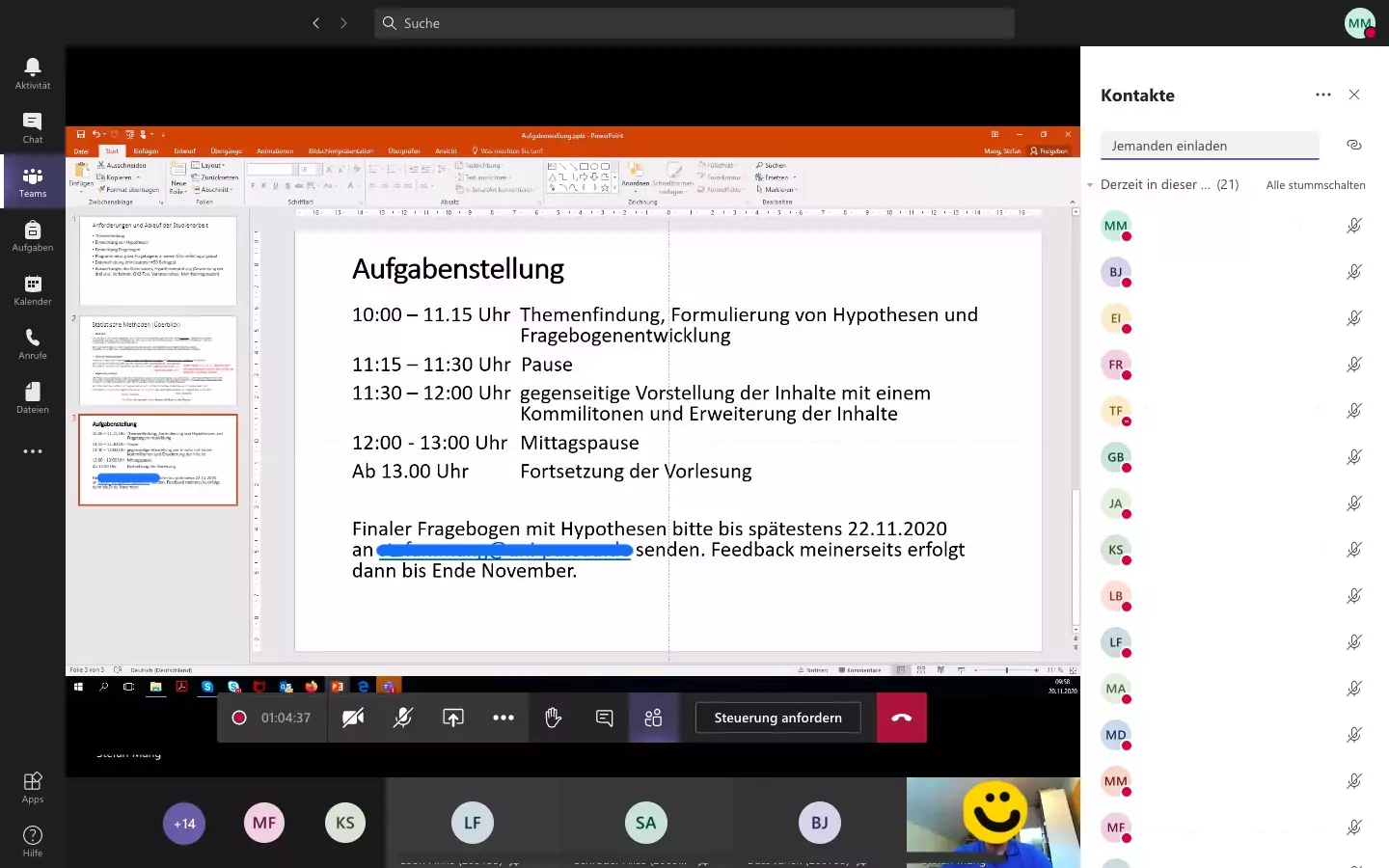1389x868 pixels.
Task: Open the share content tray
Action: tap(453, 718)
